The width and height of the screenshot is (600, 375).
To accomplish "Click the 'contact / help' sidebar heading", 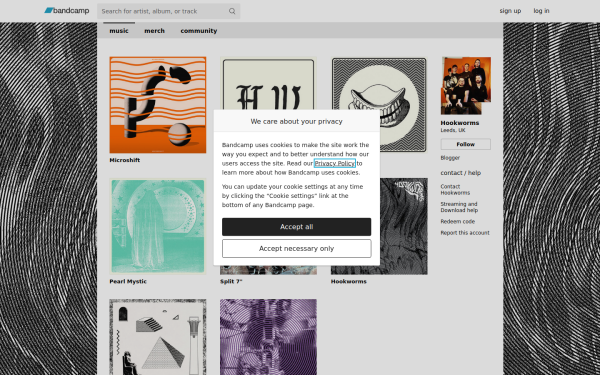I will coord(461,173).
